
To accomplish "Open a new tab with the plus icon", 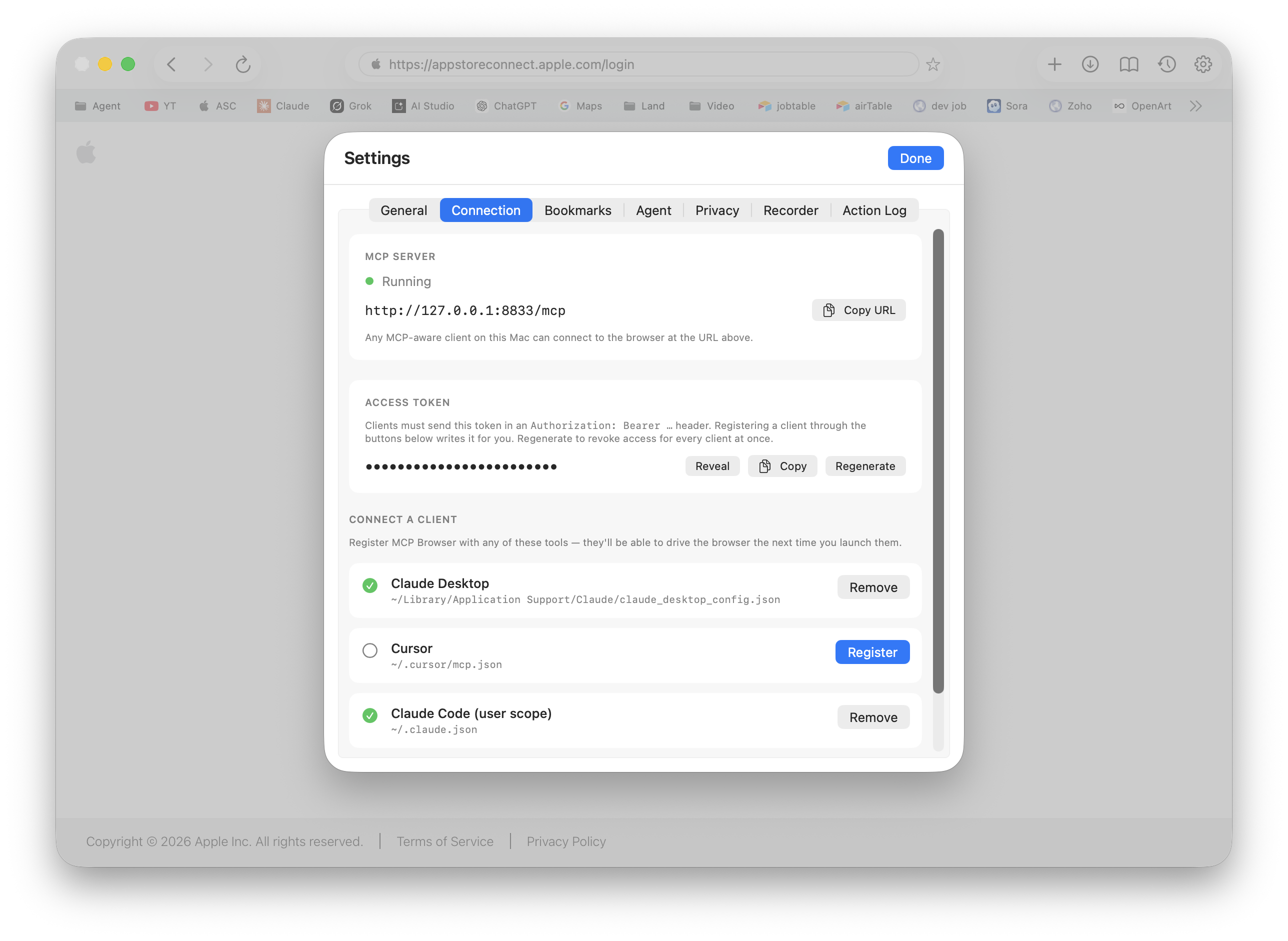I will pyautogui.click(x=1055, y=64).
